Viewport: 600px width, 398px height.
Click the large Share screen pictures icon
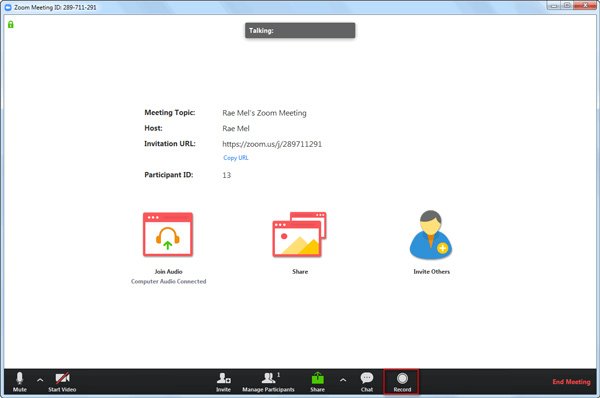click(299, 234)
